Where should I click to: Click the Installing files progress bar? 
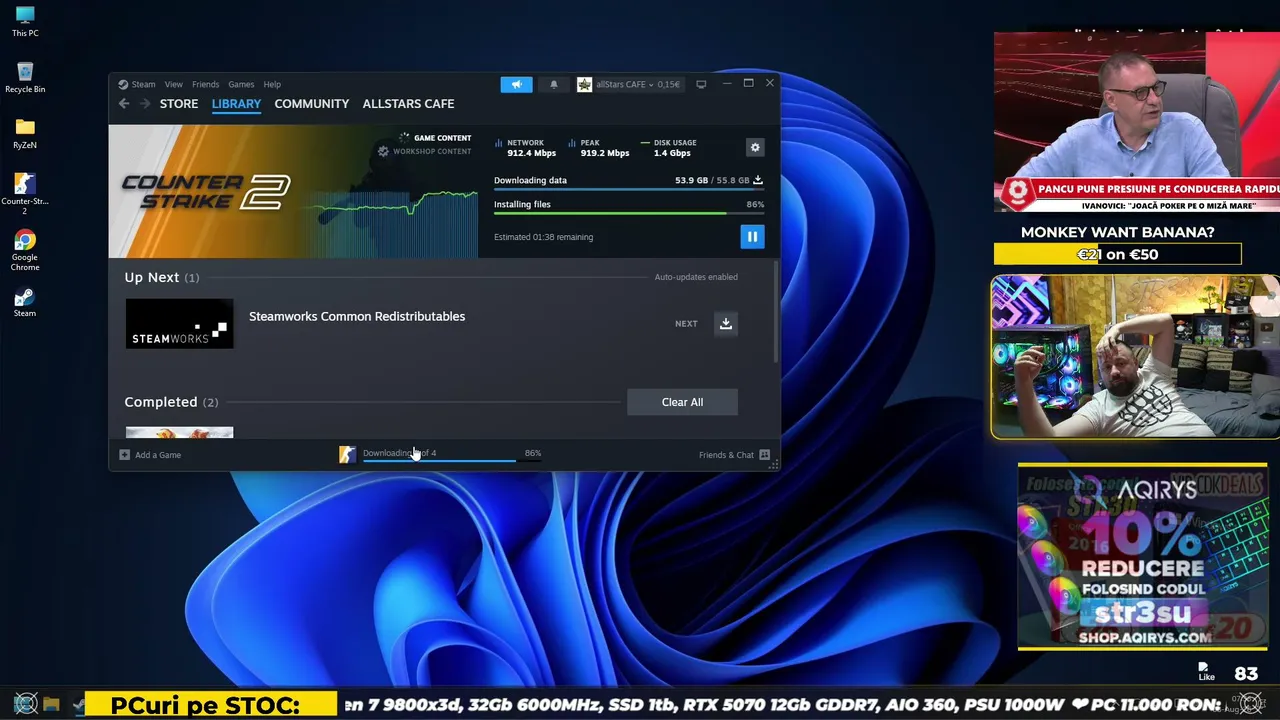(x=629, y=213)
